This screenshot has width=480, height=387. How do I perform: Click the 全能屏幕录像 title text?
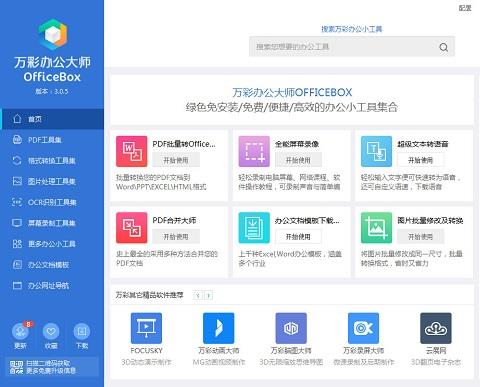click(x=297, y=144)
